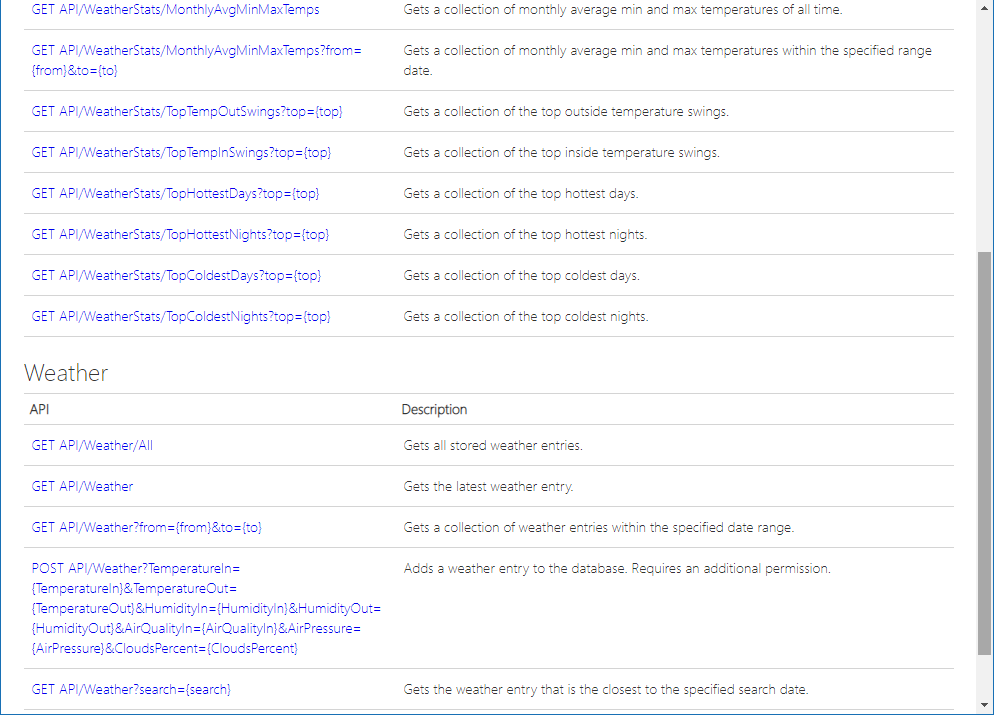Open GET API/WeatherStats/MonthlyAvgMinMaxTemps link
Image resolution: width=994 pixels, height=715 pixels.
pyautogui.click(x=176, y=9)
